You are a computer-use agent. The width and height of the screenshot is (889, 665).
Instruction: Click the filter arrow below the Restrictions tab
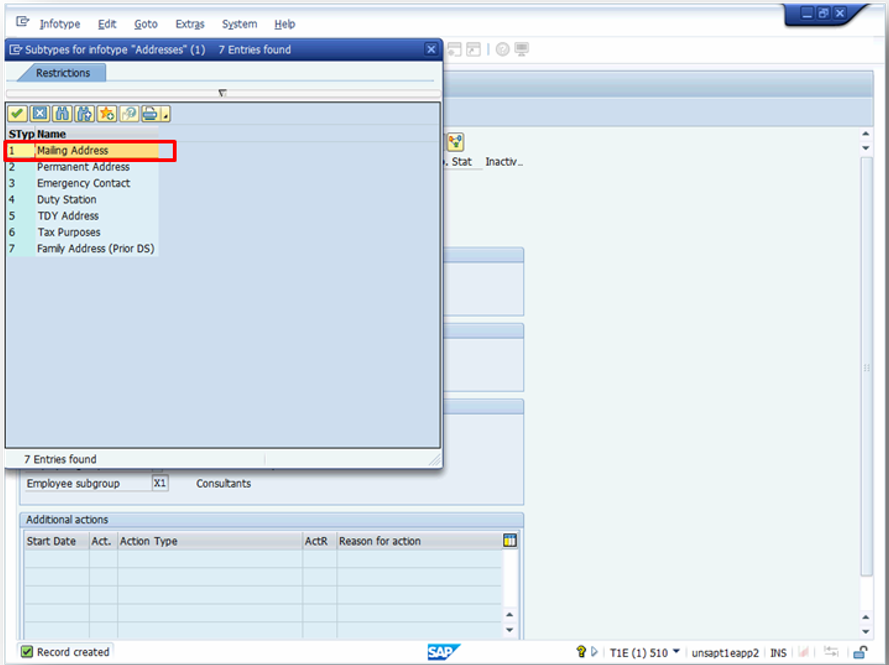222,91
